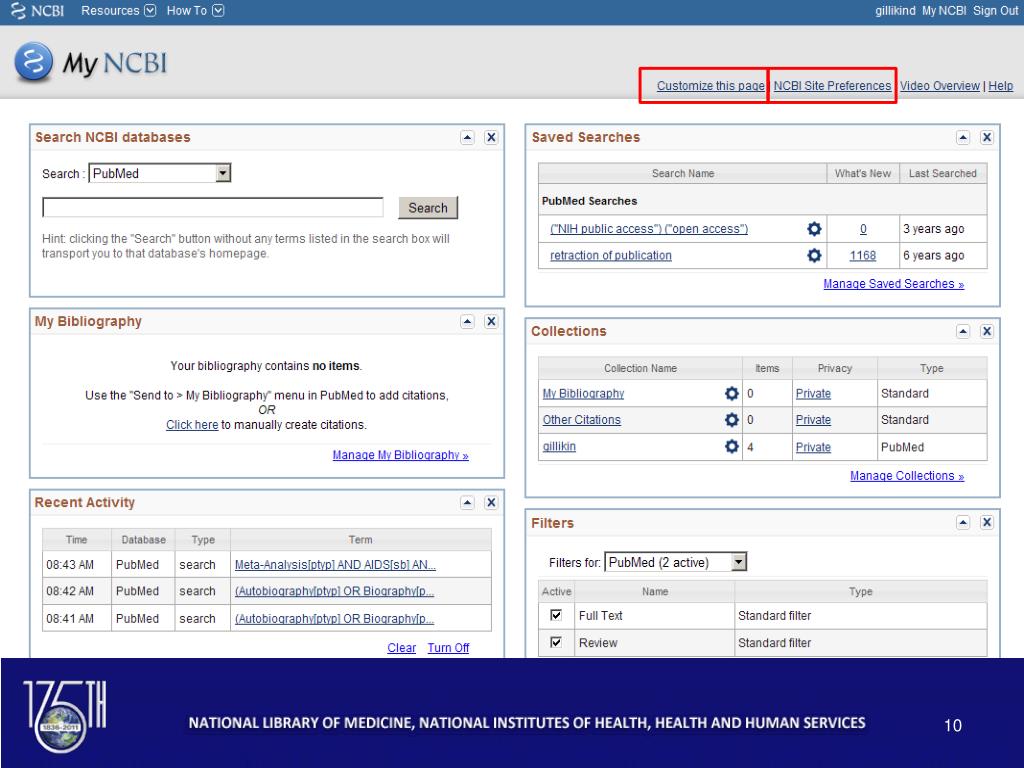Image resolution: width=1024 pixels, height=768 pixels.
Task: Close the Filters panel
Action: 987,522
